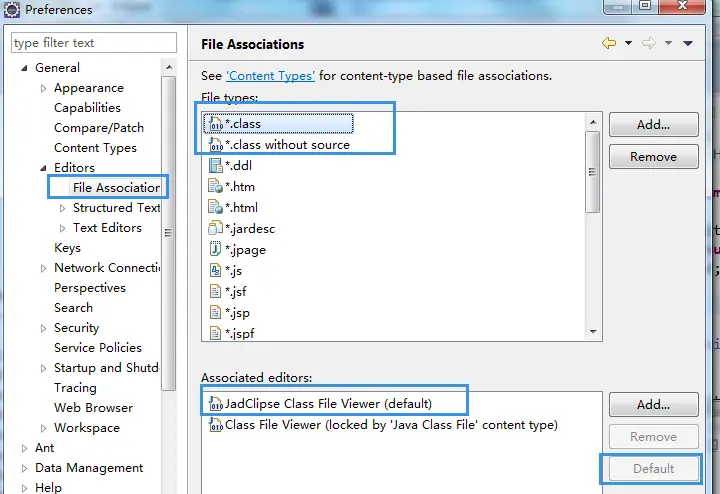Select Capabilities in the tree
The image size is (720, 494).
tap(87, 108)
